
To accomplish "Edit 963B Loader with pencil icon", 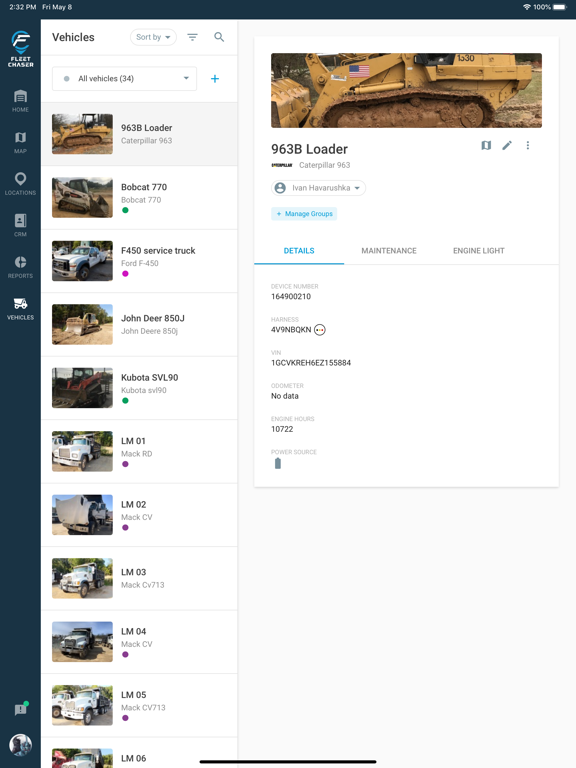I will (x=507, y=145).
